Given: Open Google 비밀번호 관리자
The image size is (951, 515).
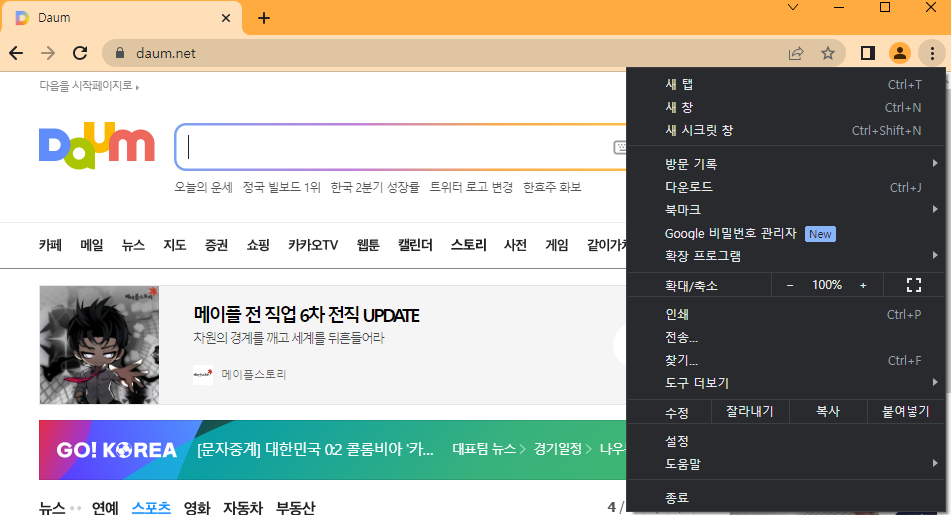Looking at the screenshot, I should (786, 234).
